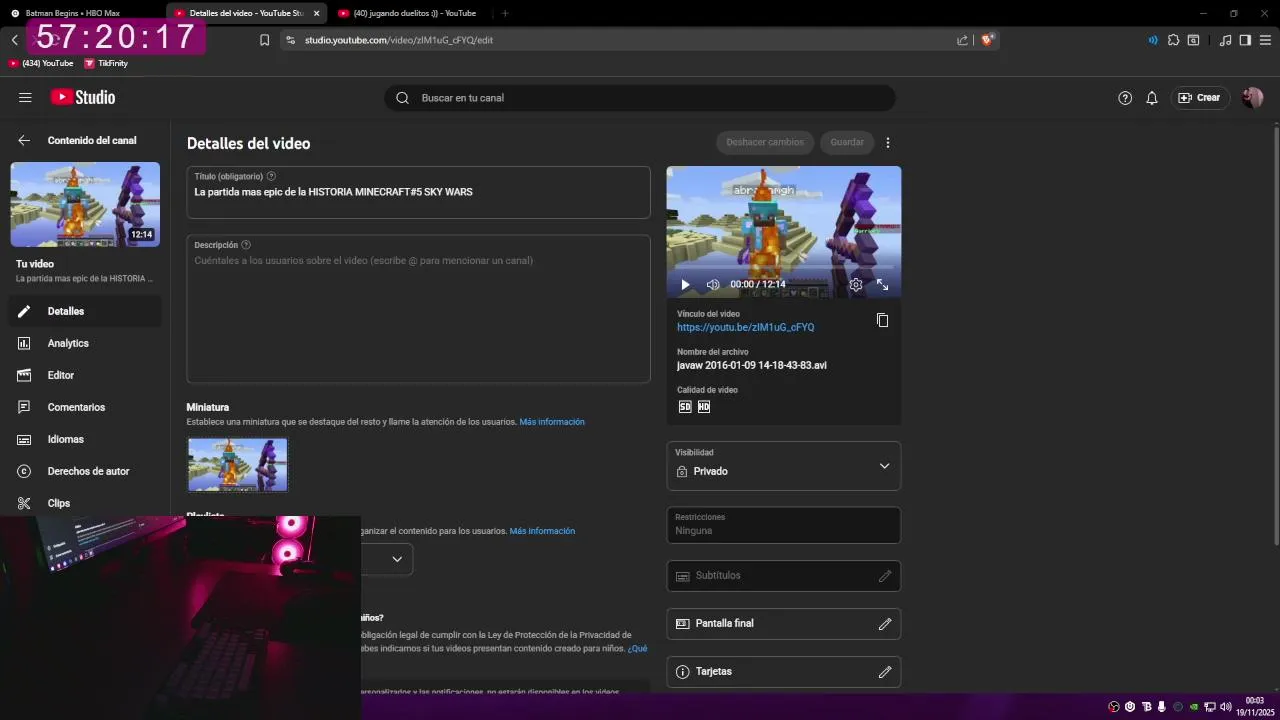Play the video preview
The width and height of the screenshot is (1280, 720).
coord(685,285)
